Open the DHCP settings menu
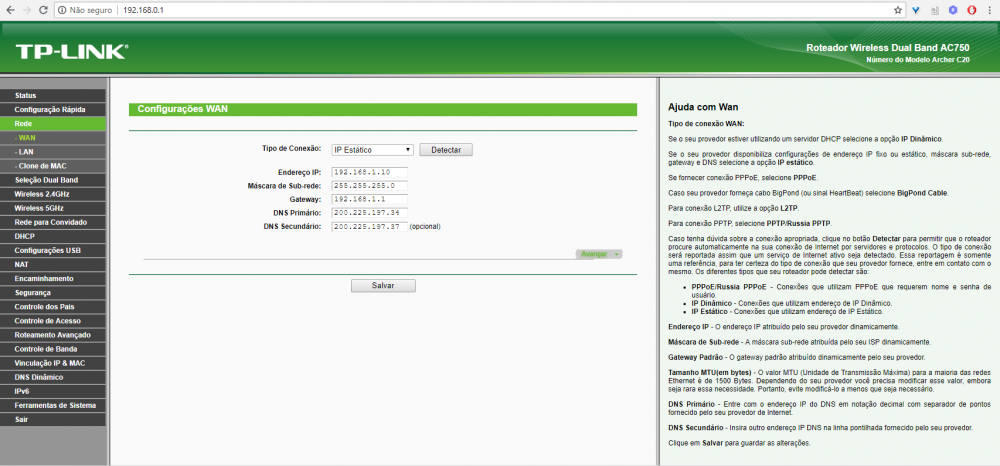Viewport: 1000px width, 466px height. click(25, 236)
